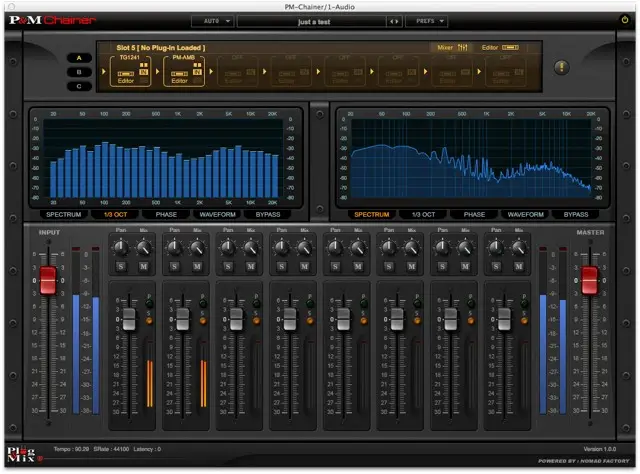This screenshot has height=474, width=640.
Task: Open the PM-AMB slot's Editor icon
Action: (179, 74)
